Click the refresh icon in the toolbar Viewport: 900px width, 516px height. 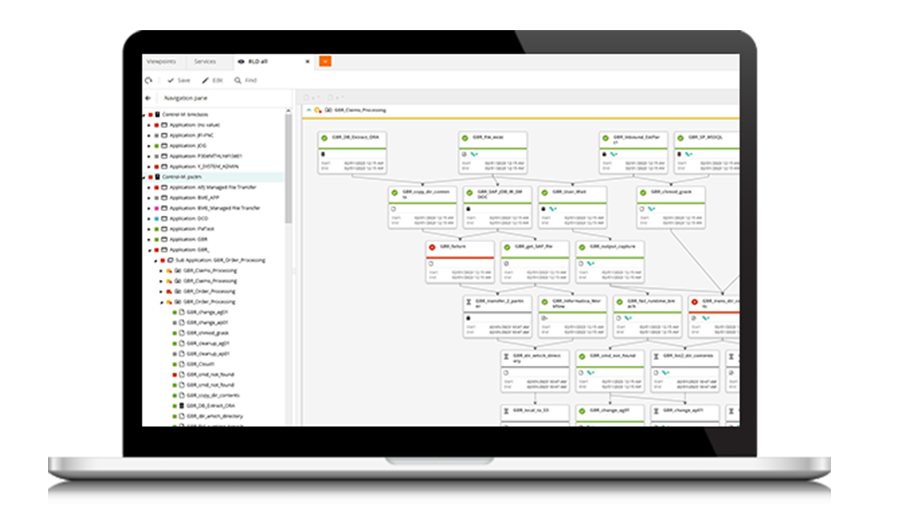149,80
